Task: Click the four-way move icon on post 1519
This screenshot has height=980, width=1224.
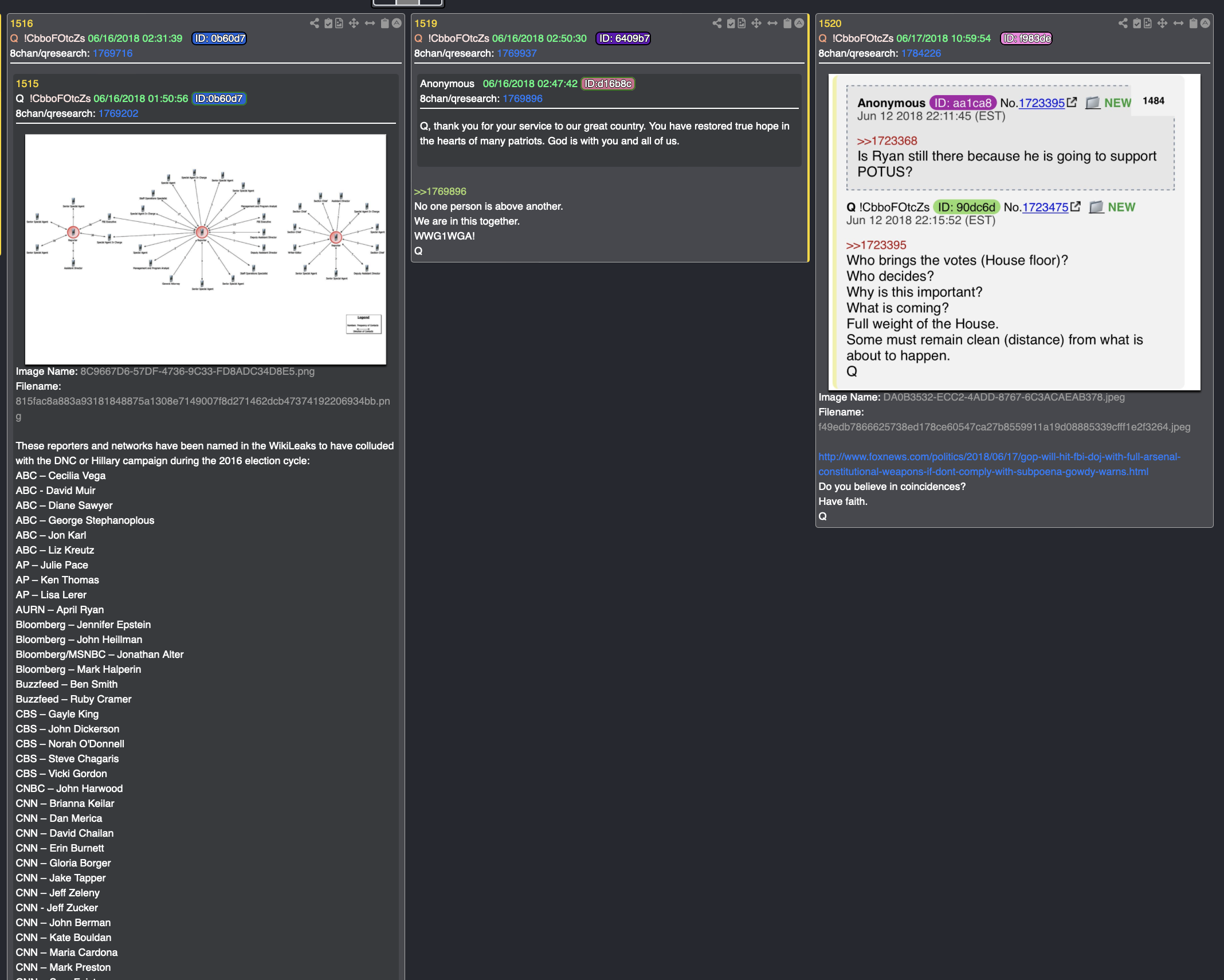Action: click(x=756, y=23)
